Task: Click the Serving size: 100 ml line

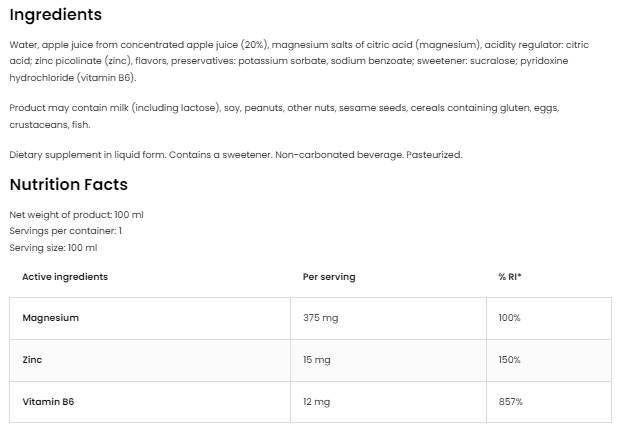Action: 53,247
